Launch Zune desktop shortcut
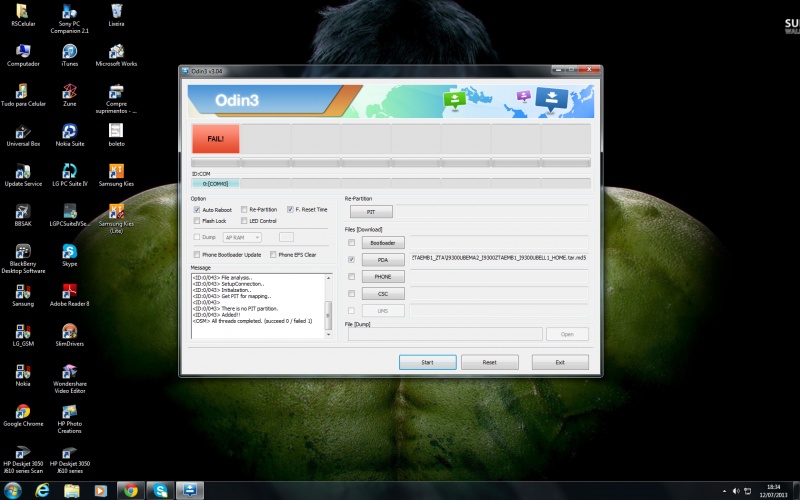 coord(69,95)
